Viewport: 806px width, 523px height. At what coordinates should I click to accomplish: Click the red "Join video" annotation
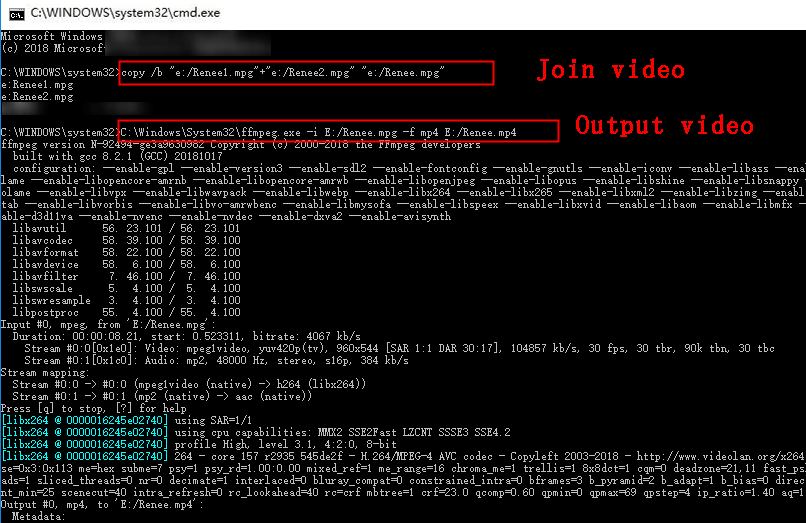click(x=610, y=70)
